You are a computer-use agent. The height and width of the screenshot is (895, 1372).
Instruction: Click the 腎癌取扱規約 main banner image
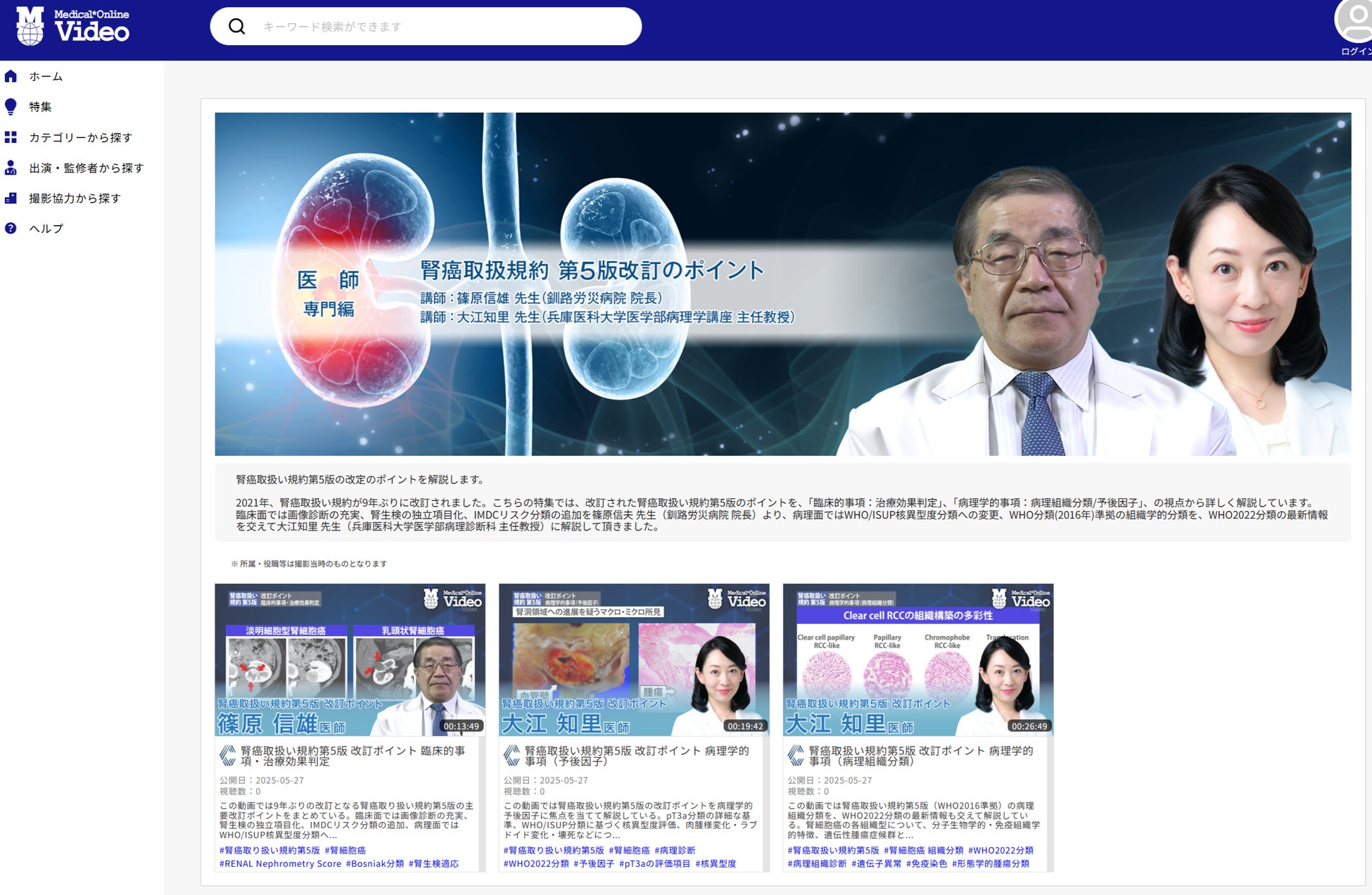(782, 284)
